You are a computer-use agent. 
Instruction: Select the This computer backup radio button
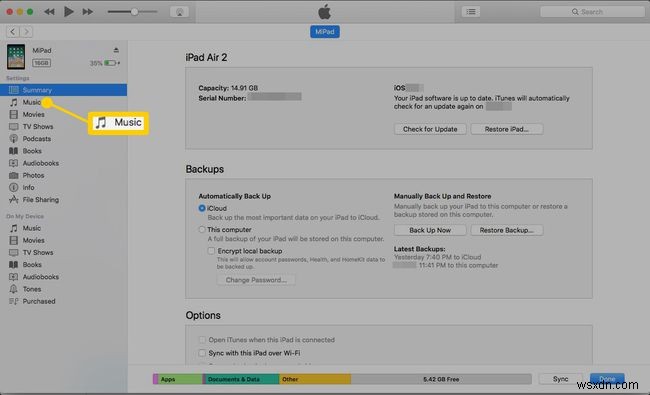click(x=202, y=230)
